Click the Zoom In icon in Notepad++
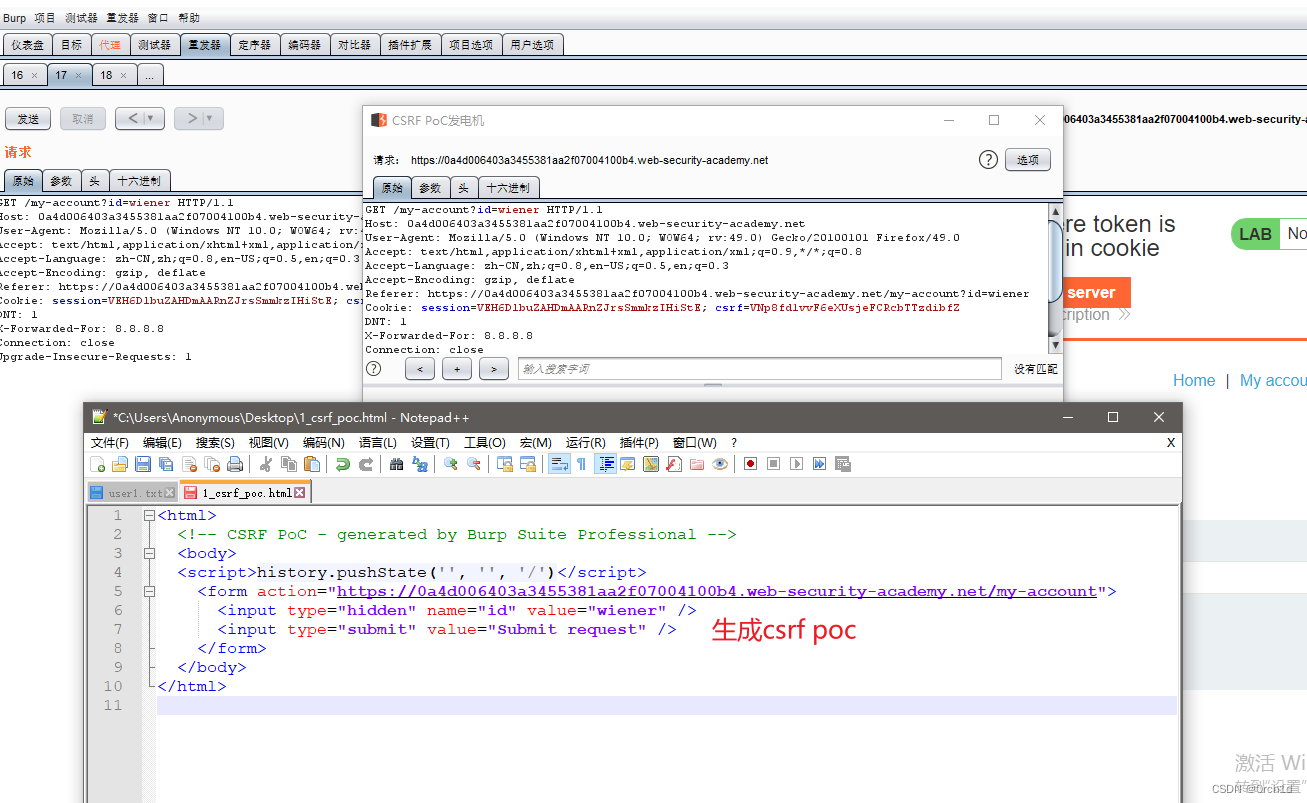This screenshot has width=1307, height=803. (451, 464)
